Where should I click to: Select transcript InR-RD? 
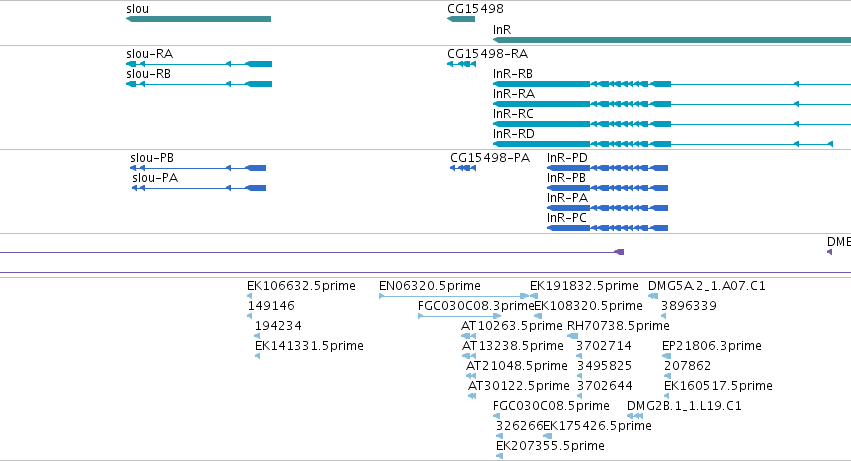(663, 144)
